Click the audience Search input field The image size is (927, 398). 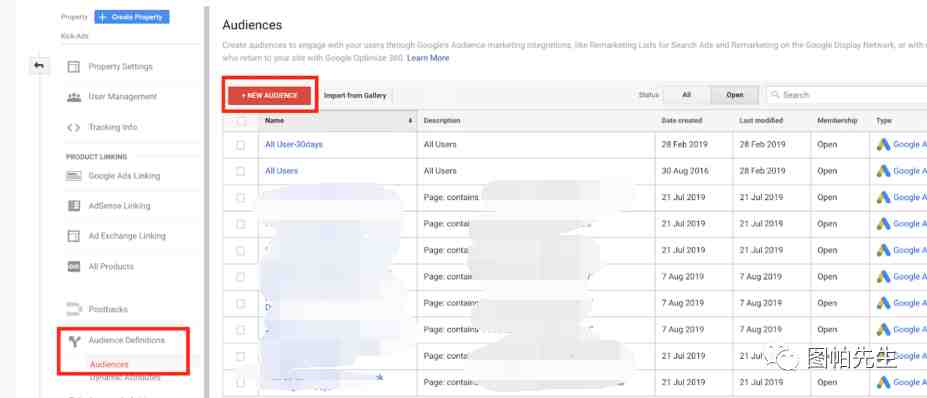coord(847,95)
